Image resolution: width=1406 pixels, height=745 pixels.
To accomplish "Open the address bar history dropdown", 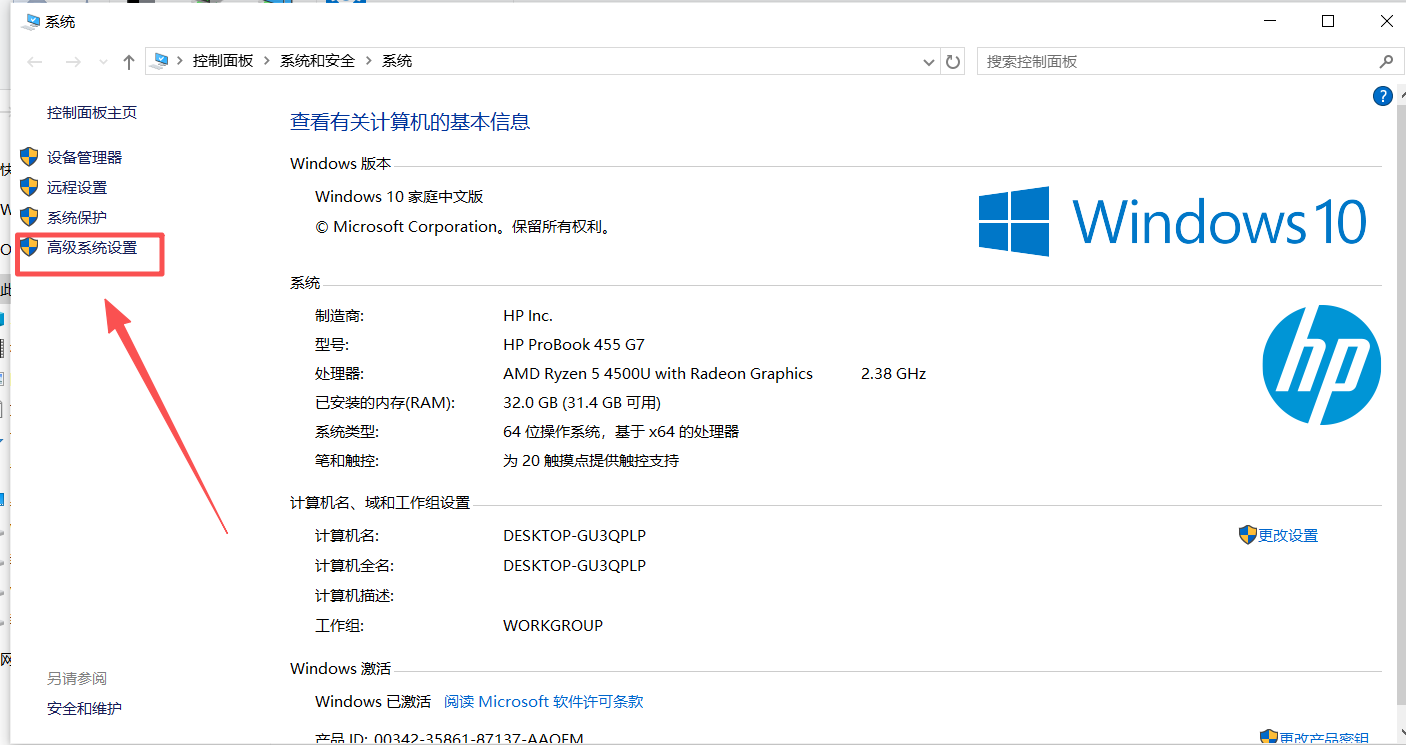I will click(928, 62).
